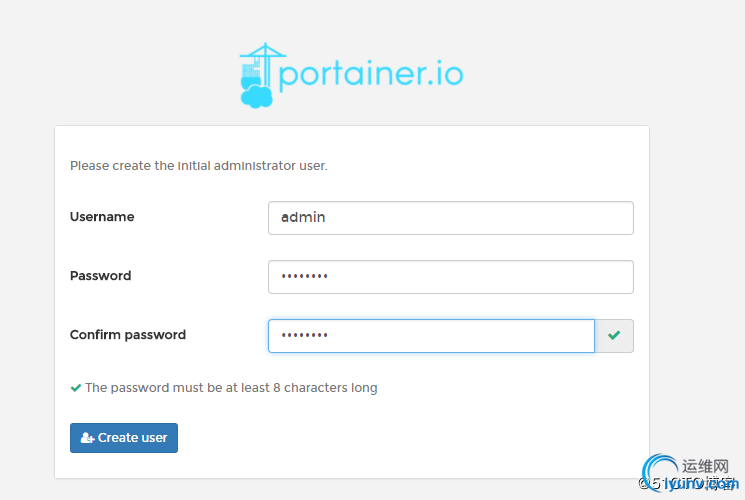Click the blue swirl watermark logo
This screenshot has width=745, height=500.
coord(660,472)
